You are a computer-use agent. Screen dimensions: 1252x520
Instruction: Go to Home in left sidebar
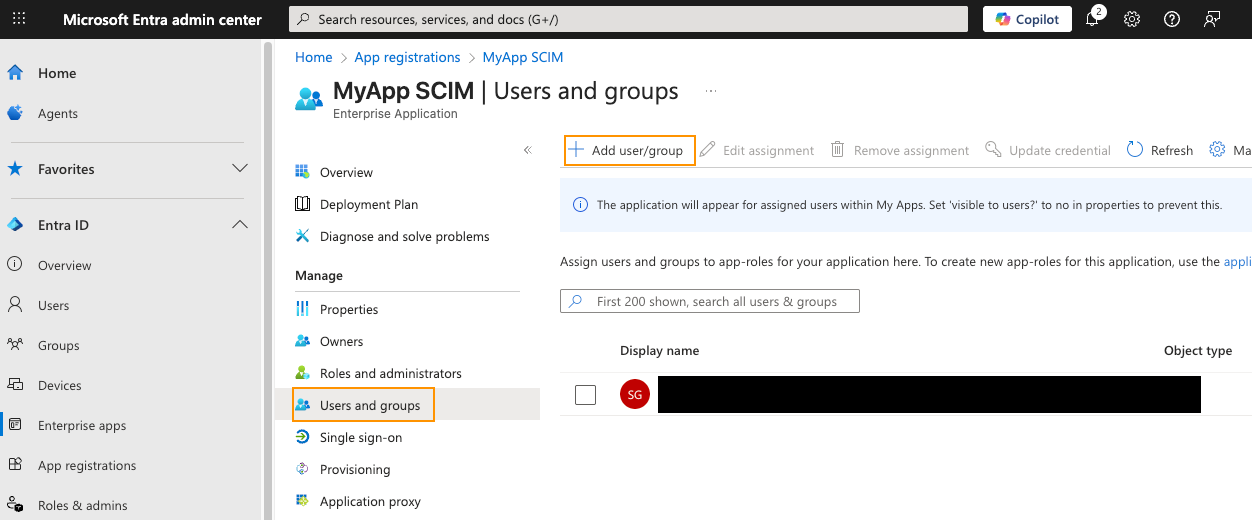57,73
